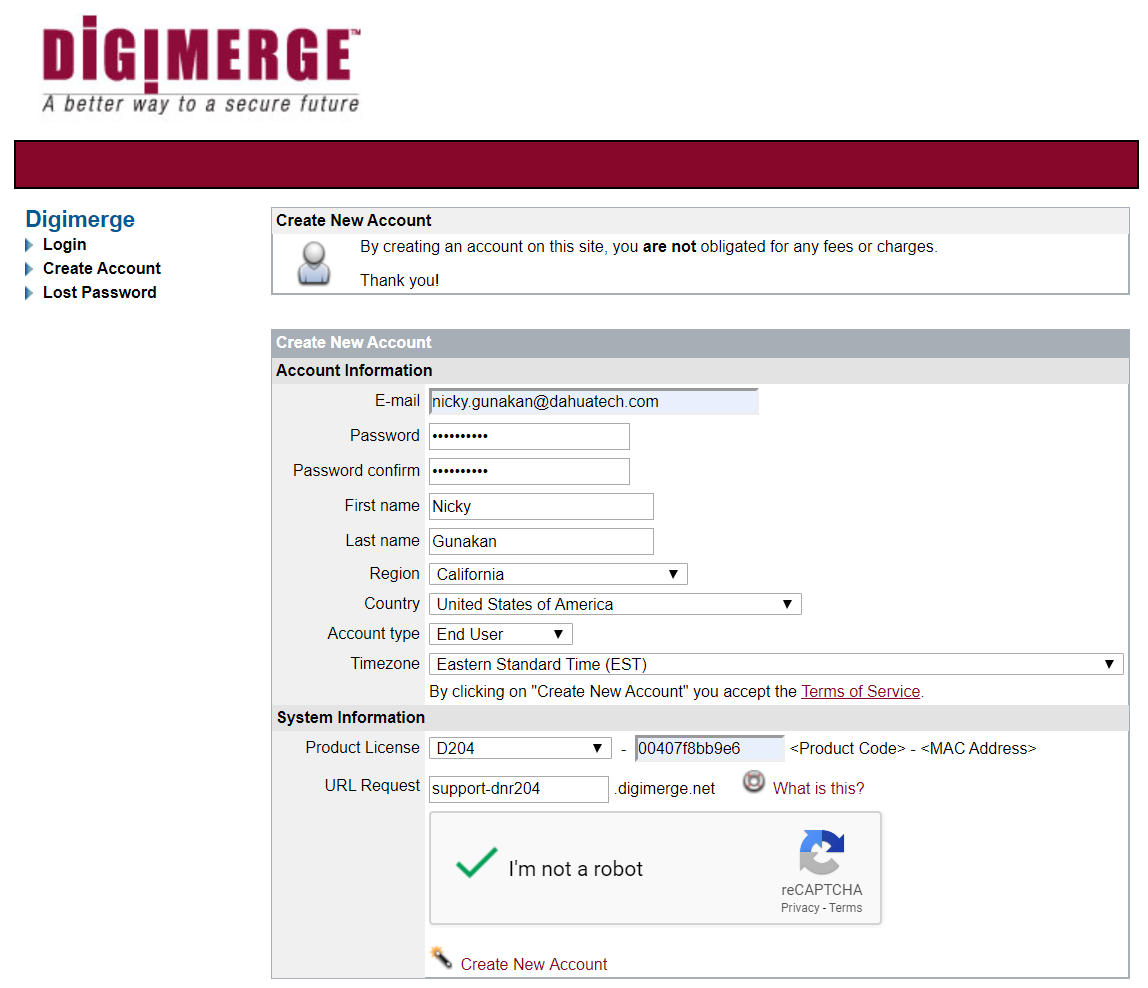
Task: Click into the E-mail field
Action: coord(594,401)
